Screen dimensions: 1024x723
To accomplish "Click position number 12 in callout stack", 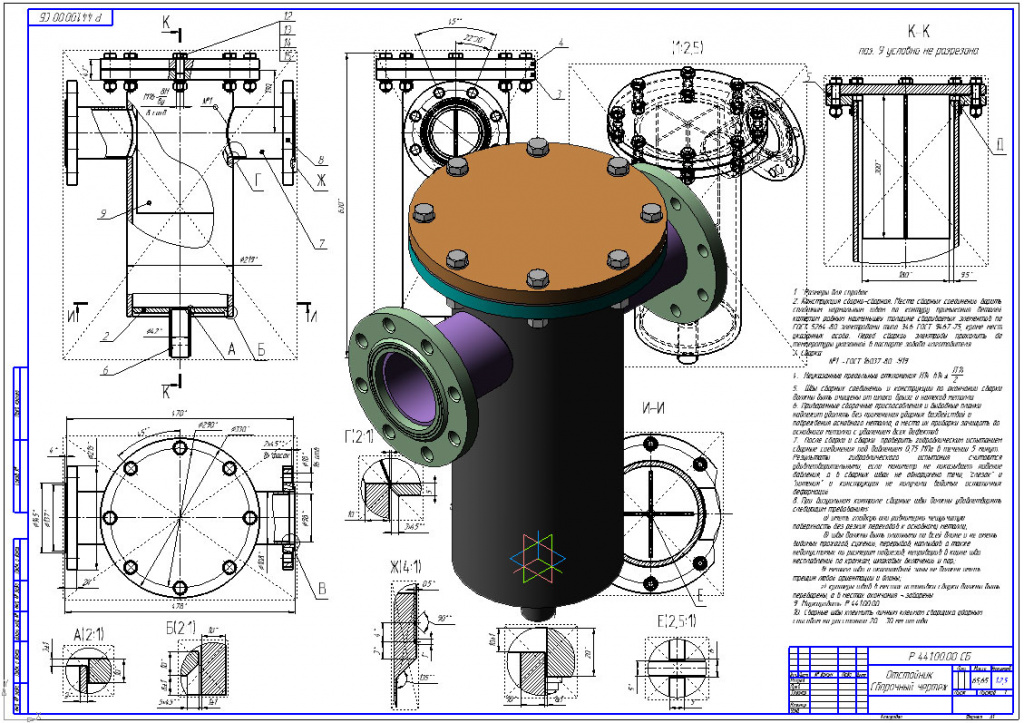I will [x=288, y=17].
